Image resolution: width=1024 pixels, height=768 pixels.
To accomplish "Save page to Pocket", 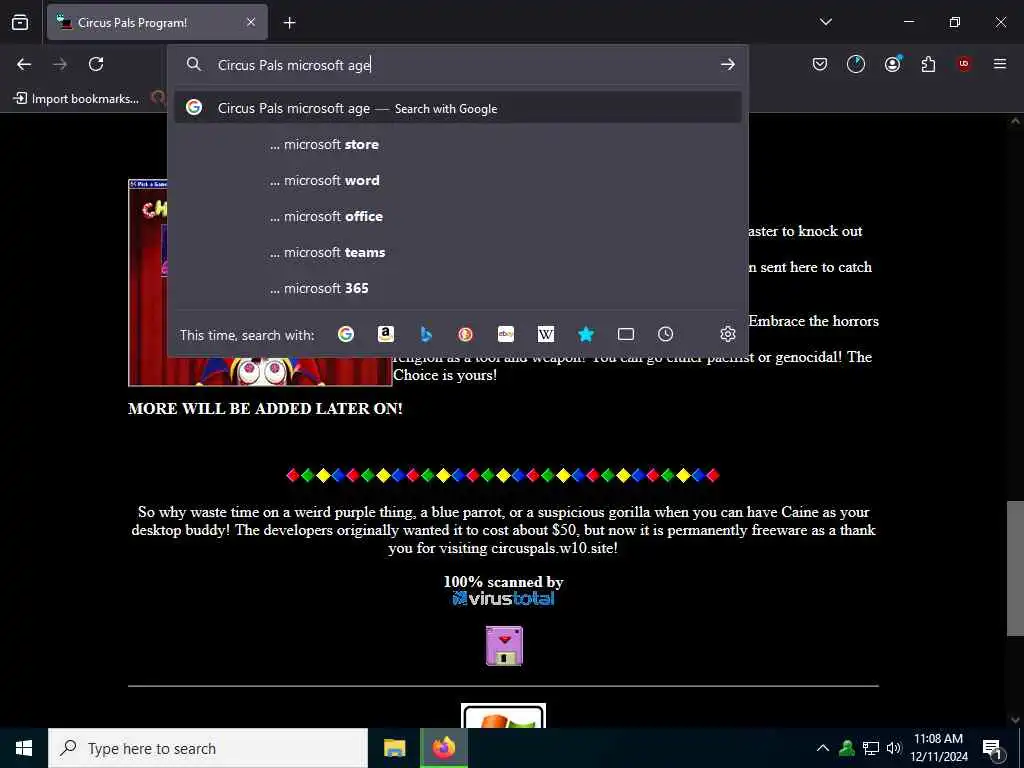I will [x=820, y=64].
